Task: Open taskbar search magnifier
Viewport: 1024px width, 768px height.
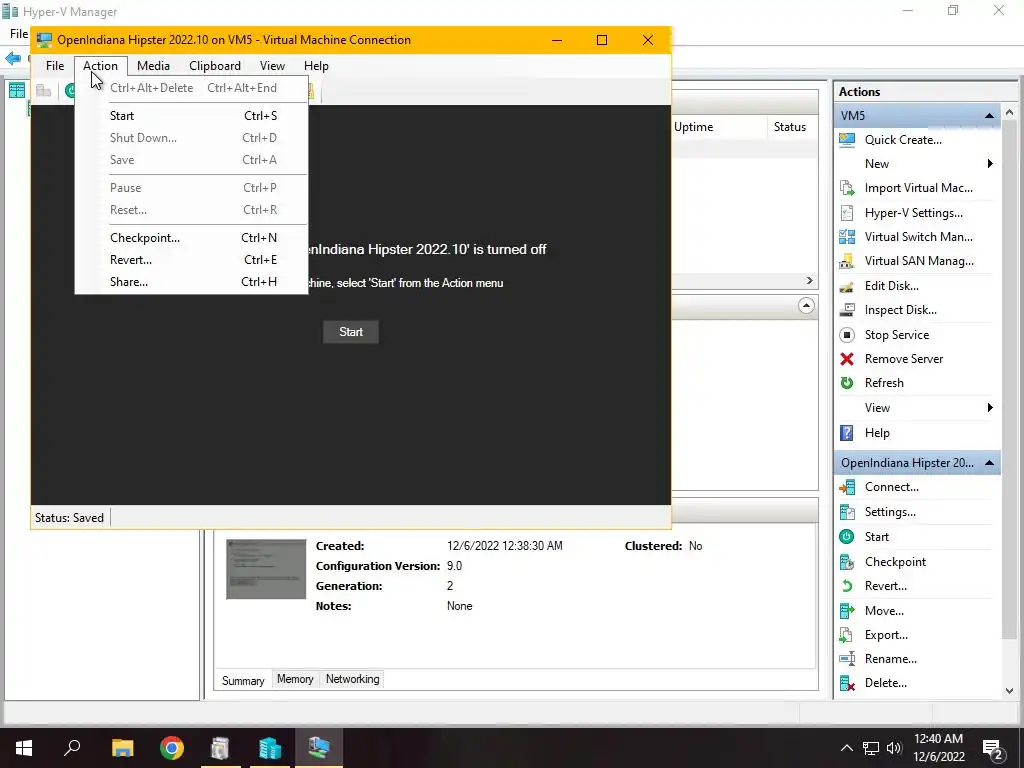Action: click(72, 748)
